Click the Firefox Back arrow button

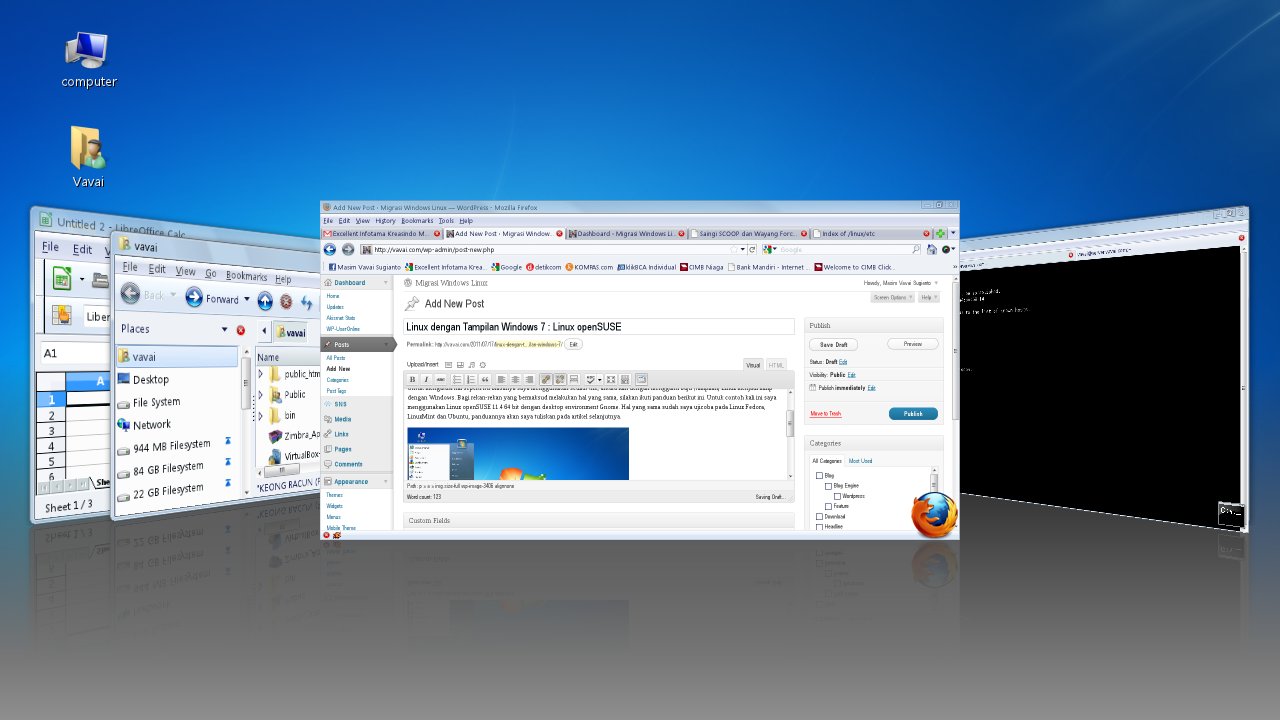click(x=329, y=249)
